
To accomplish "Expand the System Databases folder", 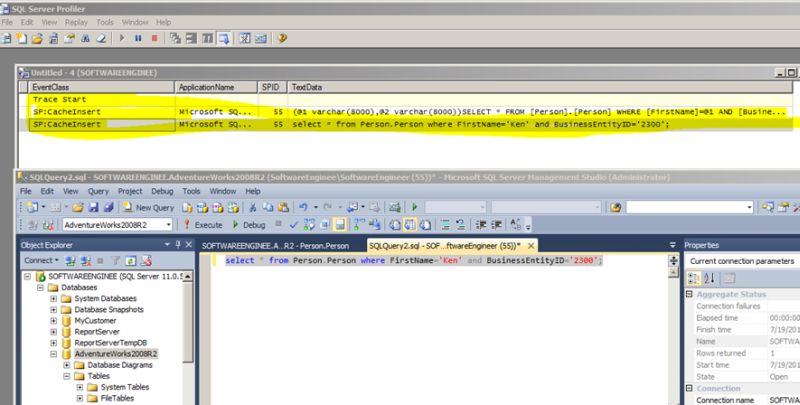I will [x=54, y=298].
